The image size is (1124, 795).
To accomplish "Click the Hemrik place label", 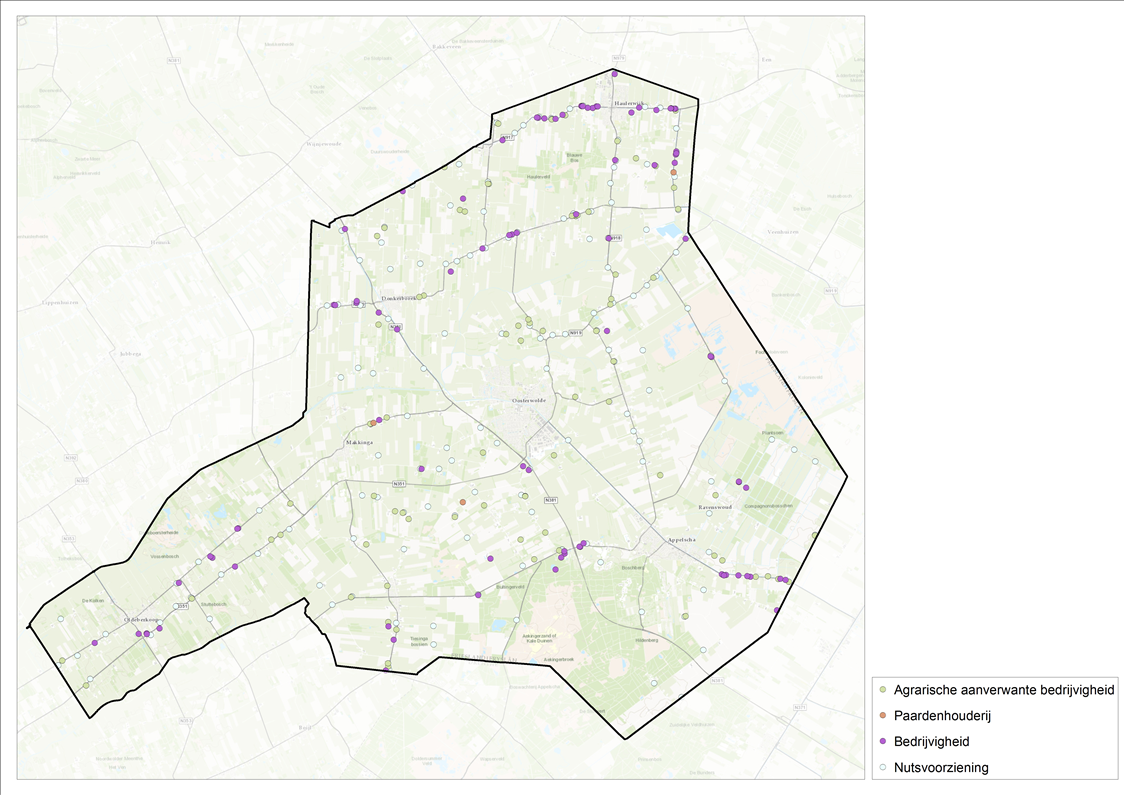I will 161,242.
